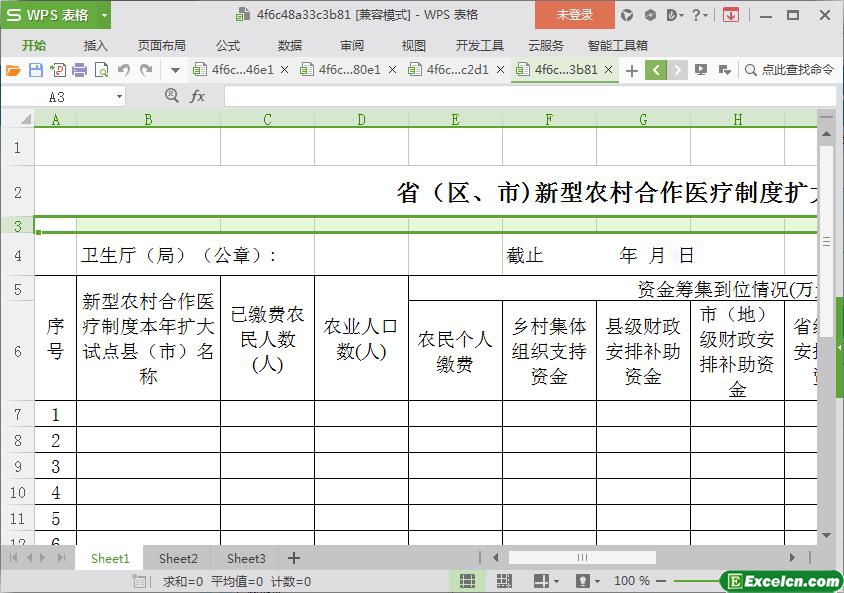The height and width of the screenshot is (593, 844).
Task: Close the 4f6c...46e1 document tab
Action: 285,70
